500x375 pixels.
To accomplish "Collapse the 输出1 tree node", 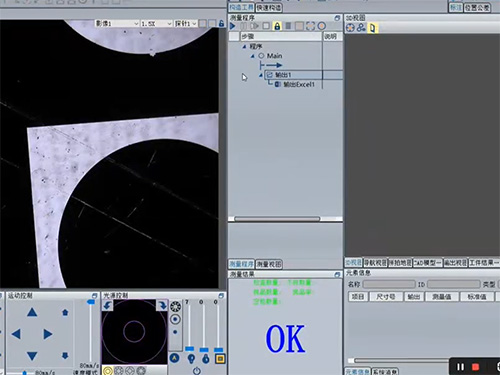I will tap(260, 75).
